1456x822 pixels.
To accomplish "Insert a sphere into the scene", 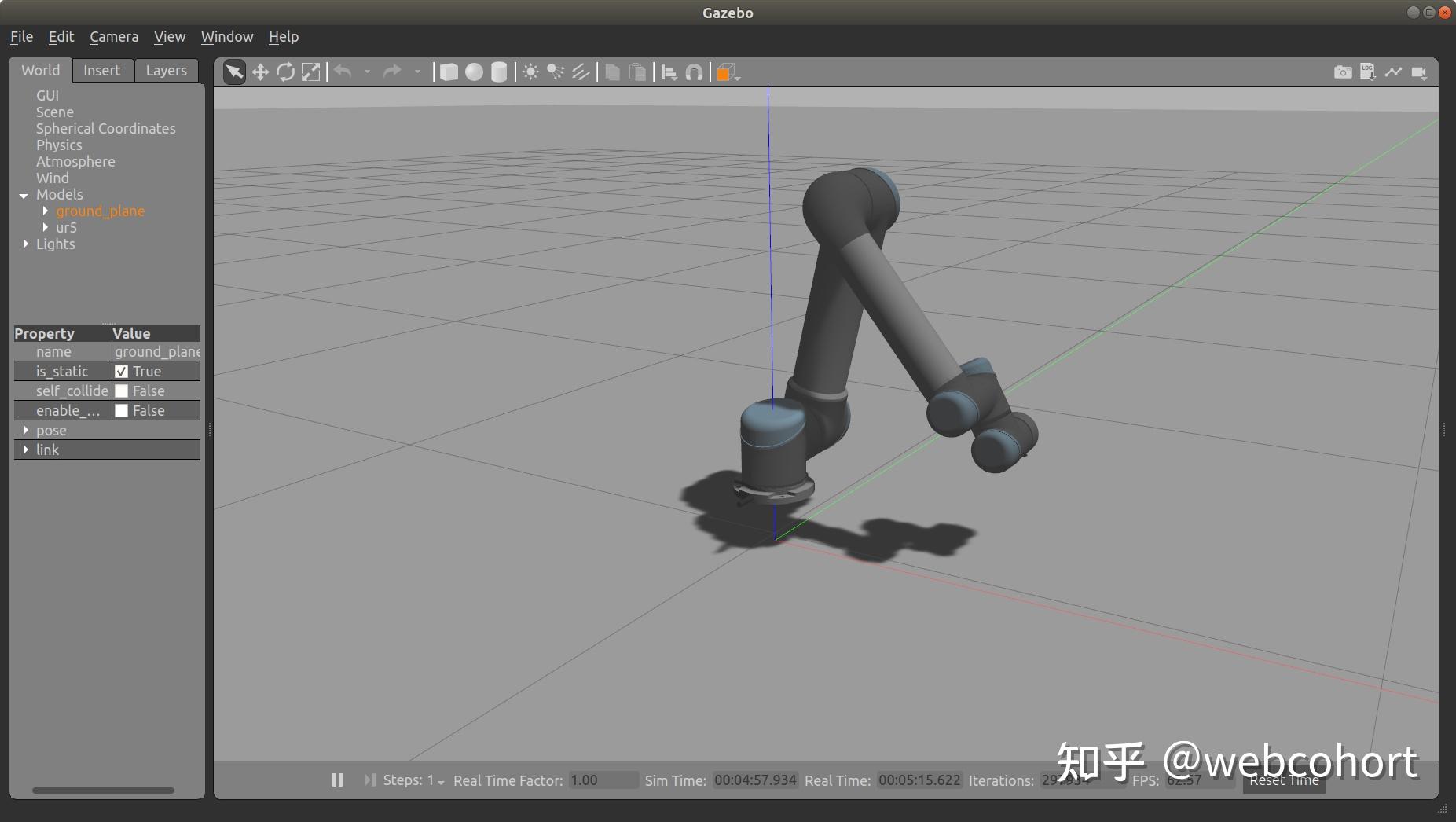I will click(473, 72).
